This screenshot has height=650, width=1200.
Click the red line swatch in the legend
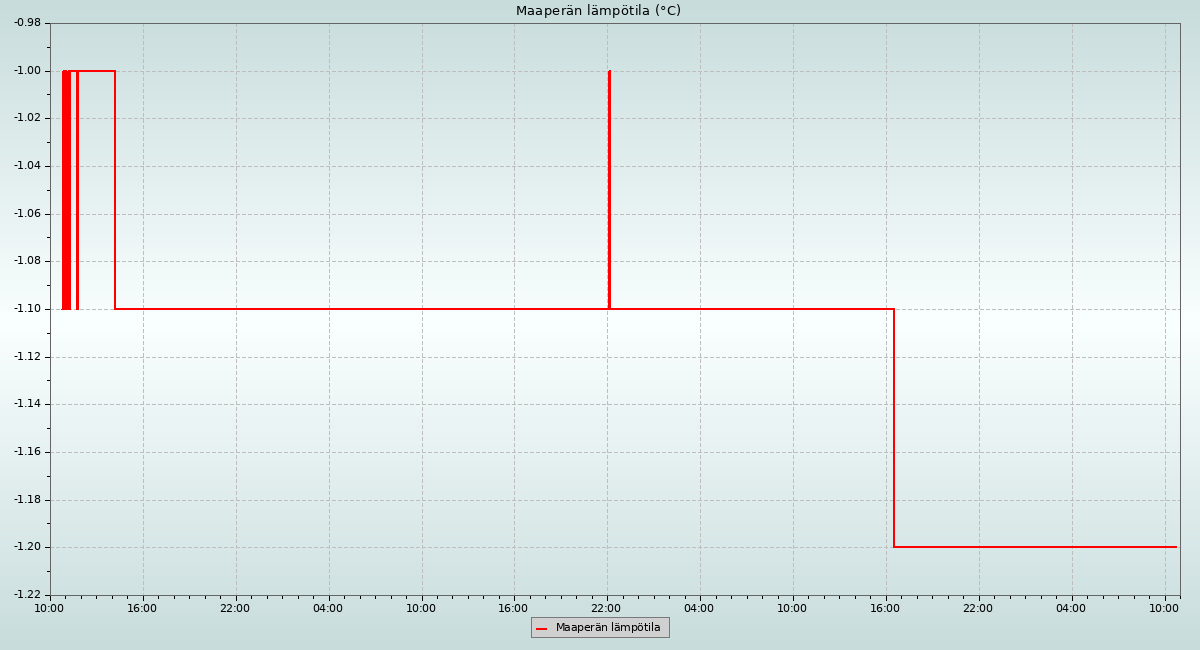pos(542,628)
